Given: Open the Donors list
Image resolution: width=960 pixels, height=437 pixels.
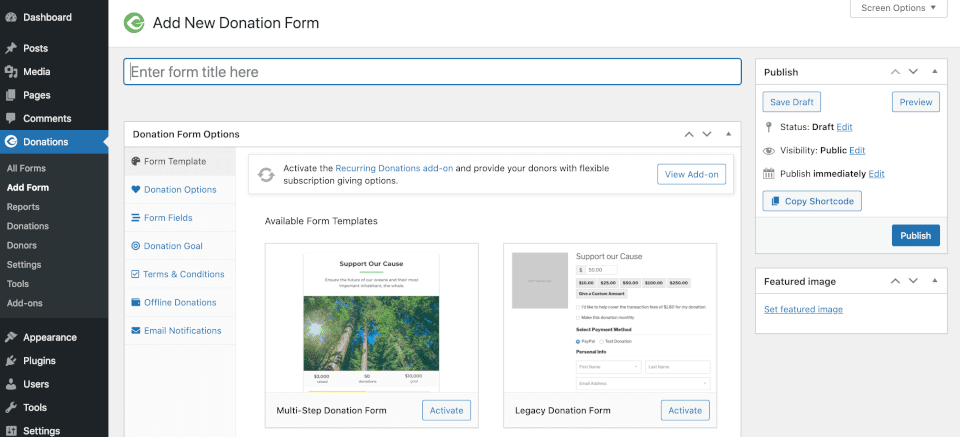Looking at the screenshot, I should (x=22, y=245).
